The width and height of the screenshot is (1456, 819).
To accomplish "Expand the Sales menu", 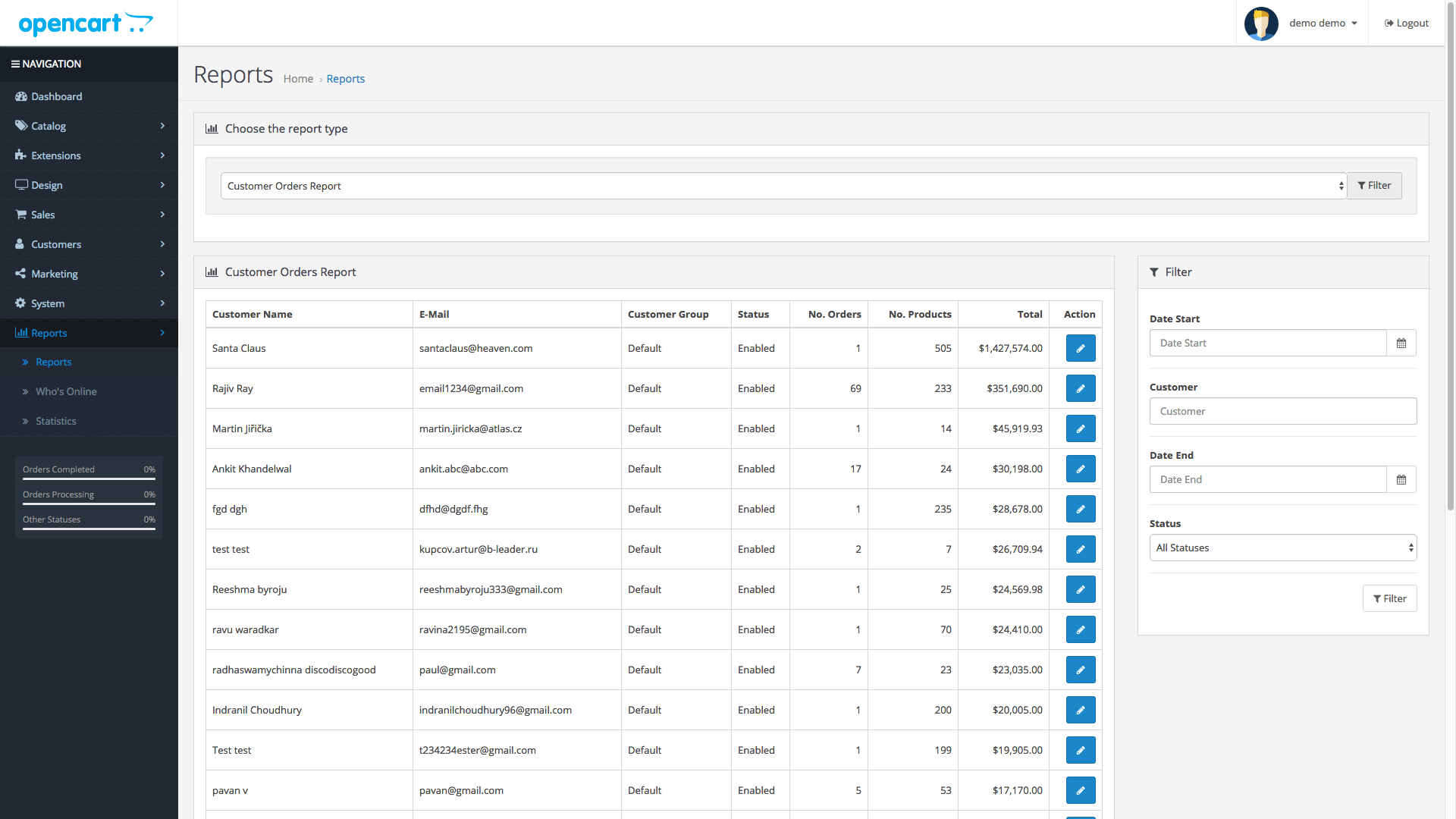I will pos(89,215).
